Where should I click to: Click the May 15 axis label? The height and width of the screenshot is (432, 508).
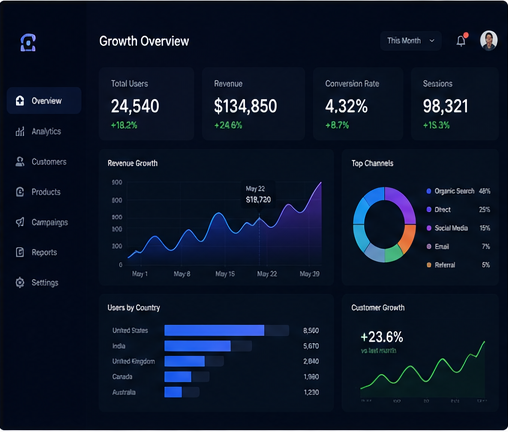225,274
